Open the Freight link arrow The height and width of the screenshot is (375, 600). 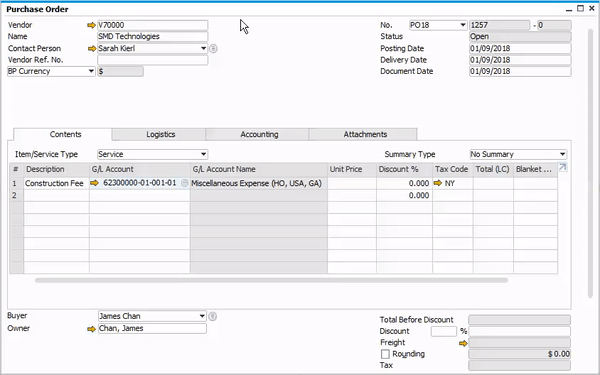pyautogui.click(x=463, y=343)
